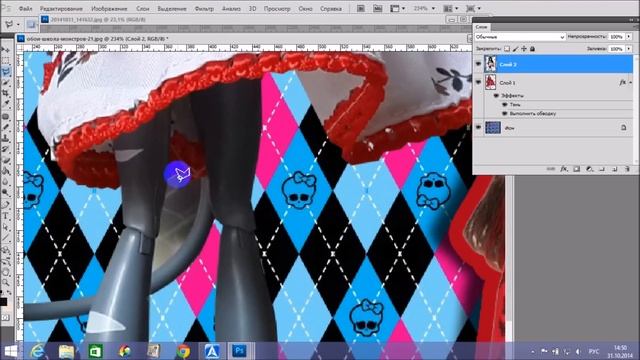Hide the Фон background layer
This screenshot has width=640, height=360.
tap(478, 127)
